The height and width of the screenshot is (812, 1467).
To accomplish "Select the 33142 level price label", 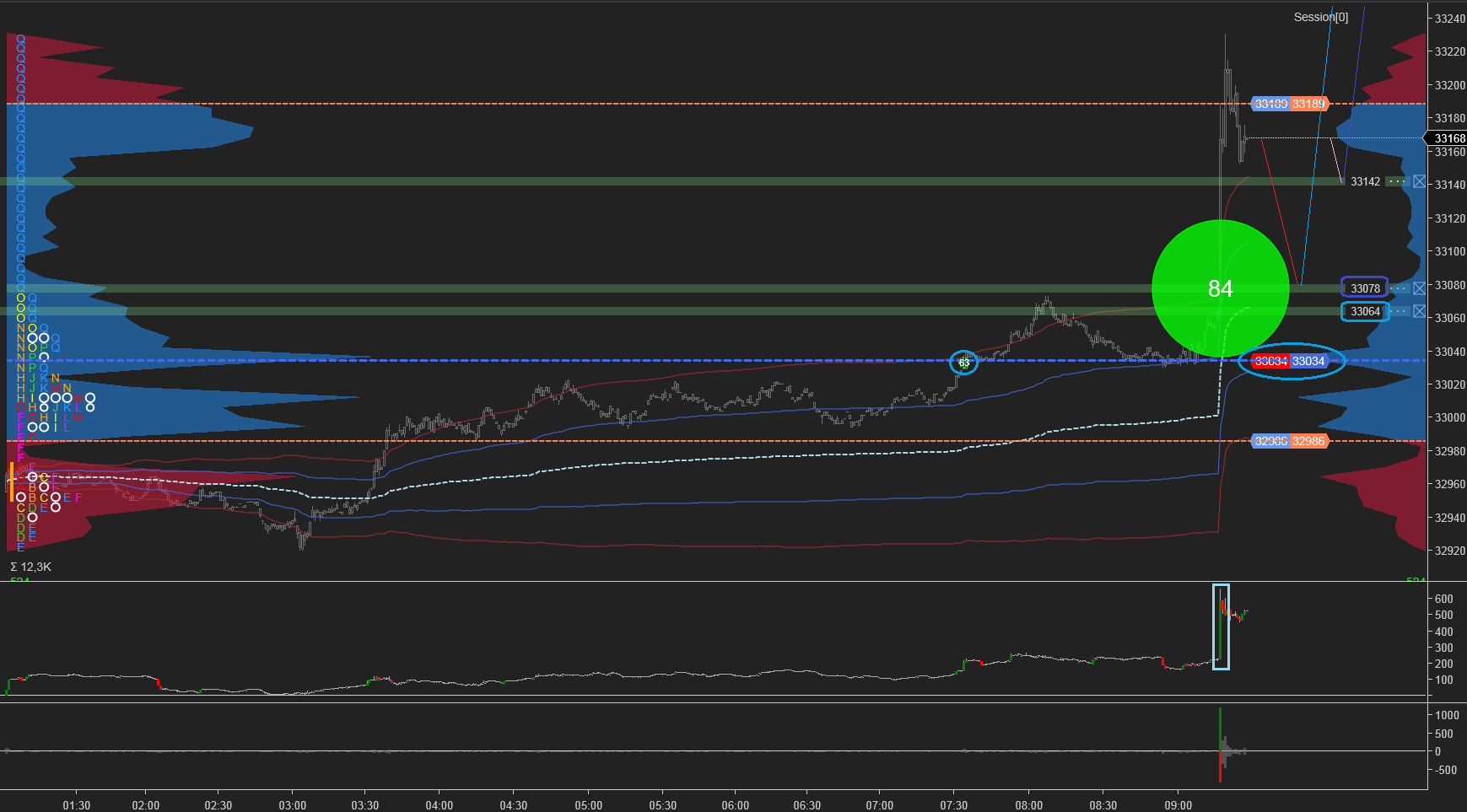I will click(1365, 181).
